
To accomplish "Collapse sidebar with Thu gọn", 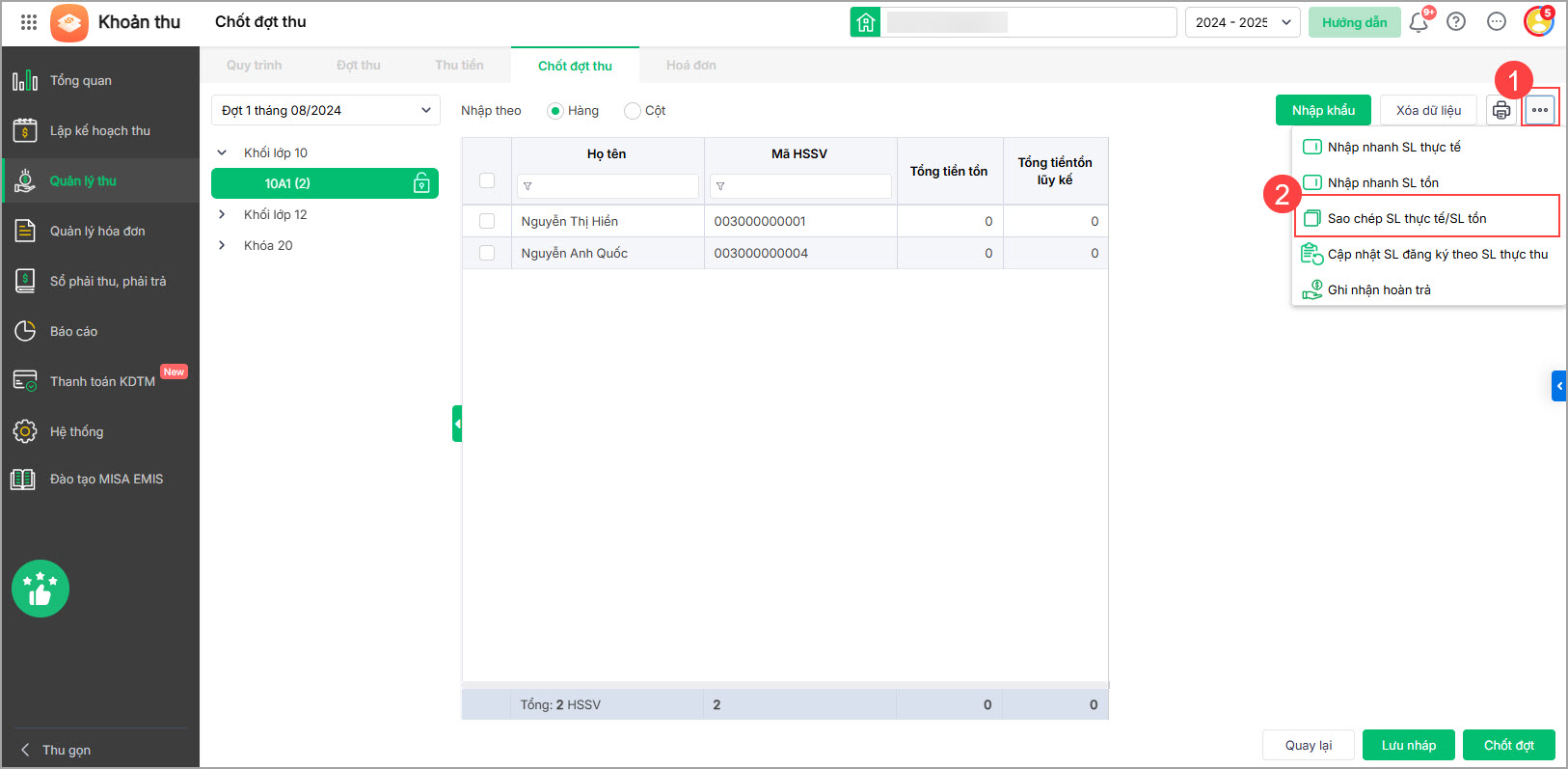I will pyautogui.click(x=56, y=750).
